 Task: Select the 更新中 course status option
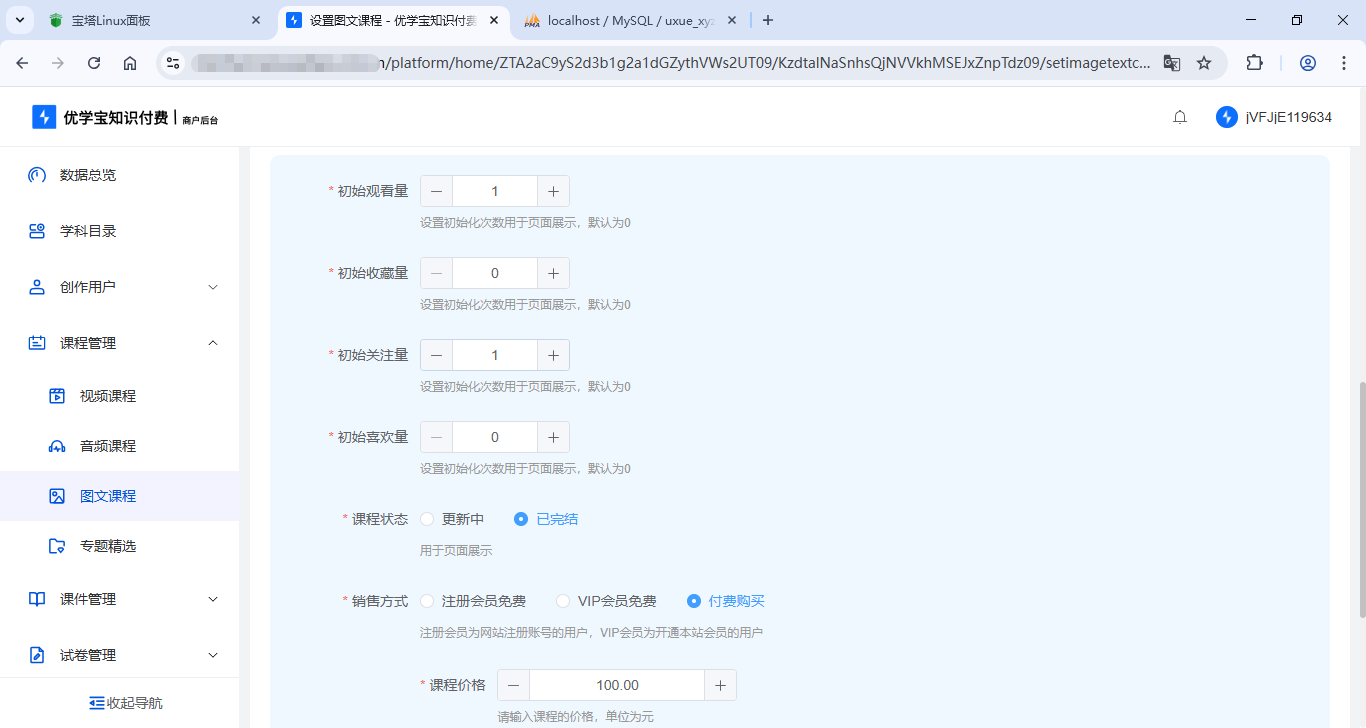428,518
